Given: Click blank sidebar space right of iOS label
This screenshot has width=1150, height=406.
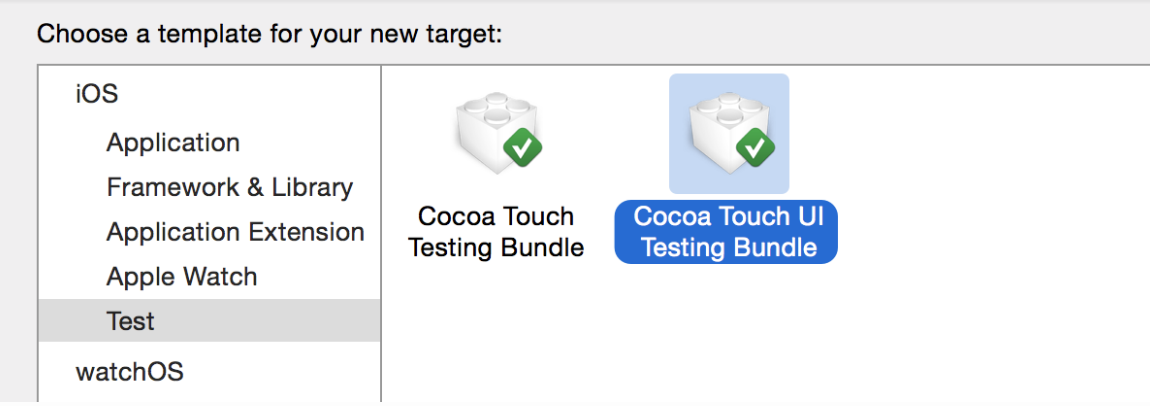Looking at the screenshot, I should click(249, 94).
